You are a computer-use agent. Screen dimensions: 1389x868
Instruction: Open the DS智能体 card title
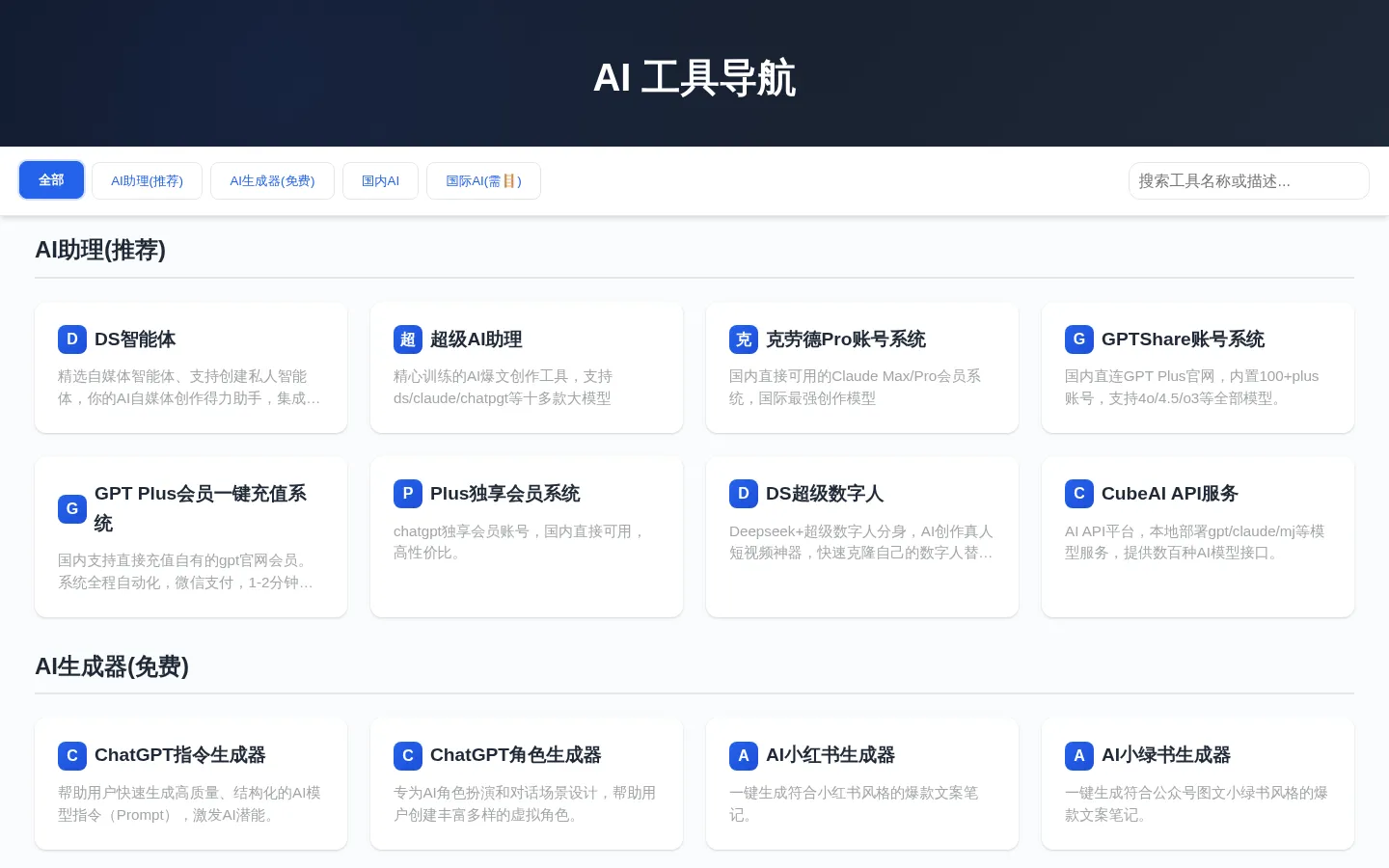[x=135, y=339]
